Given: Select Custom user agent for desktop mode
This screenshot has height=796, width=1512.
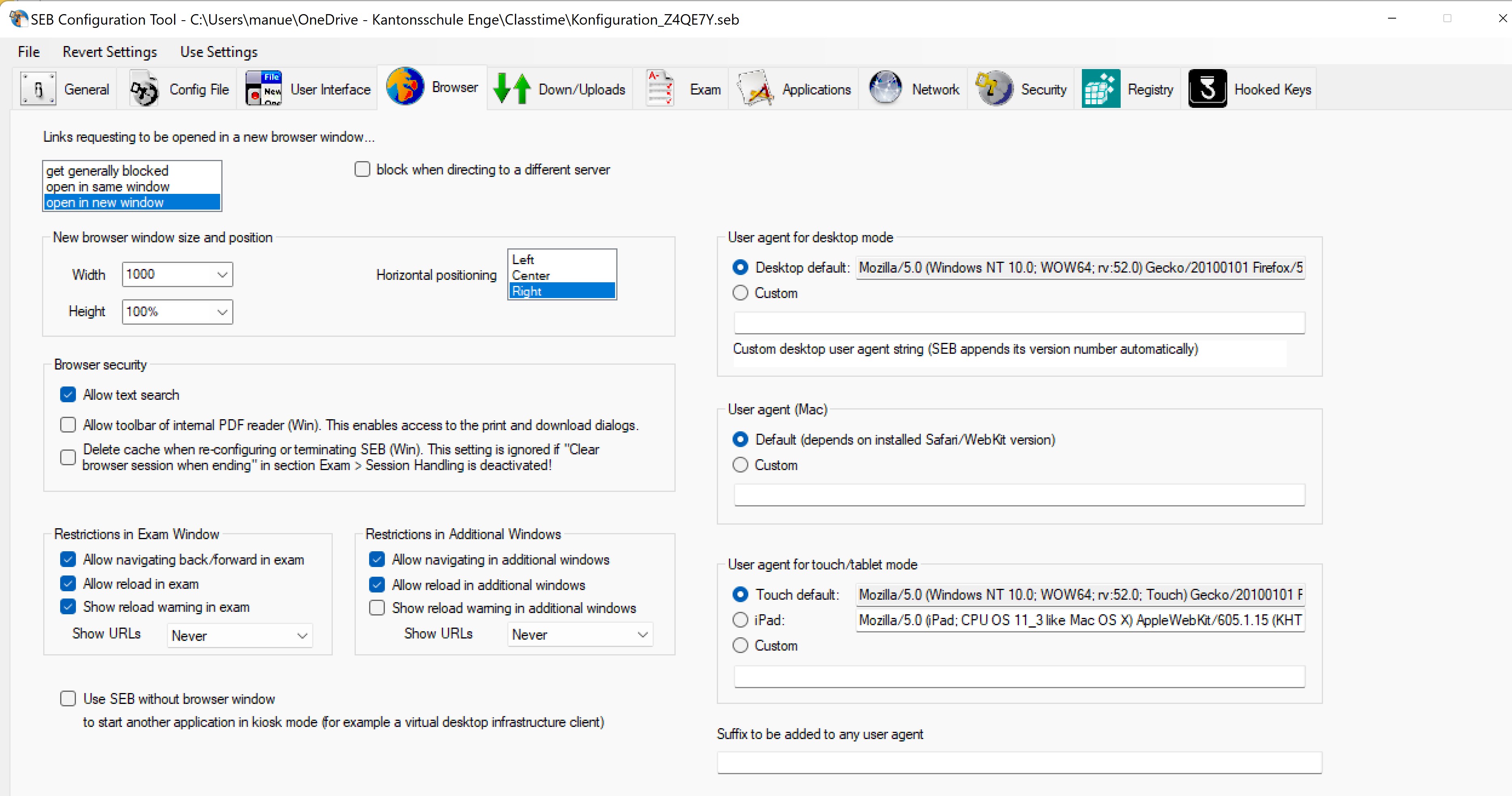Looking at the screenshot, I should point(740,292).
